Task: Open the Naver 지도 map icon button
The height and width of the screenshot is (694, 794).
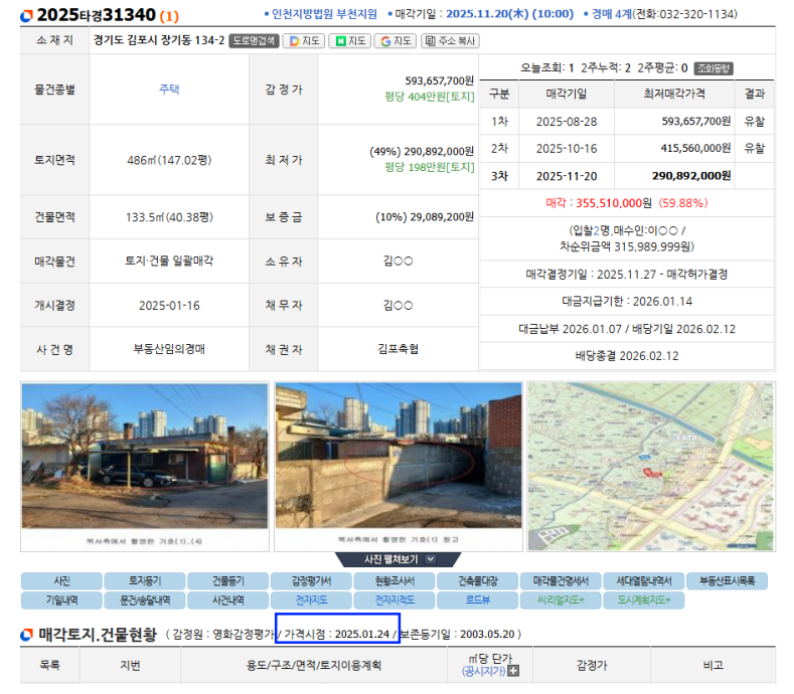Action: 349,41
